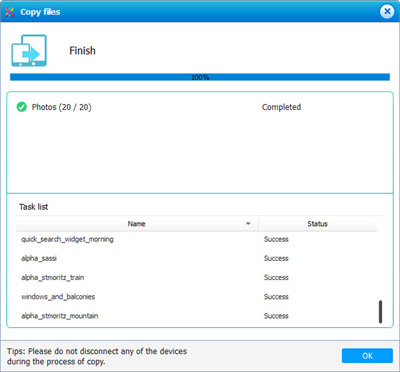Screen dimensions: 400x372
Task: Sort task list by Name column header
Action: click(137, 224)
